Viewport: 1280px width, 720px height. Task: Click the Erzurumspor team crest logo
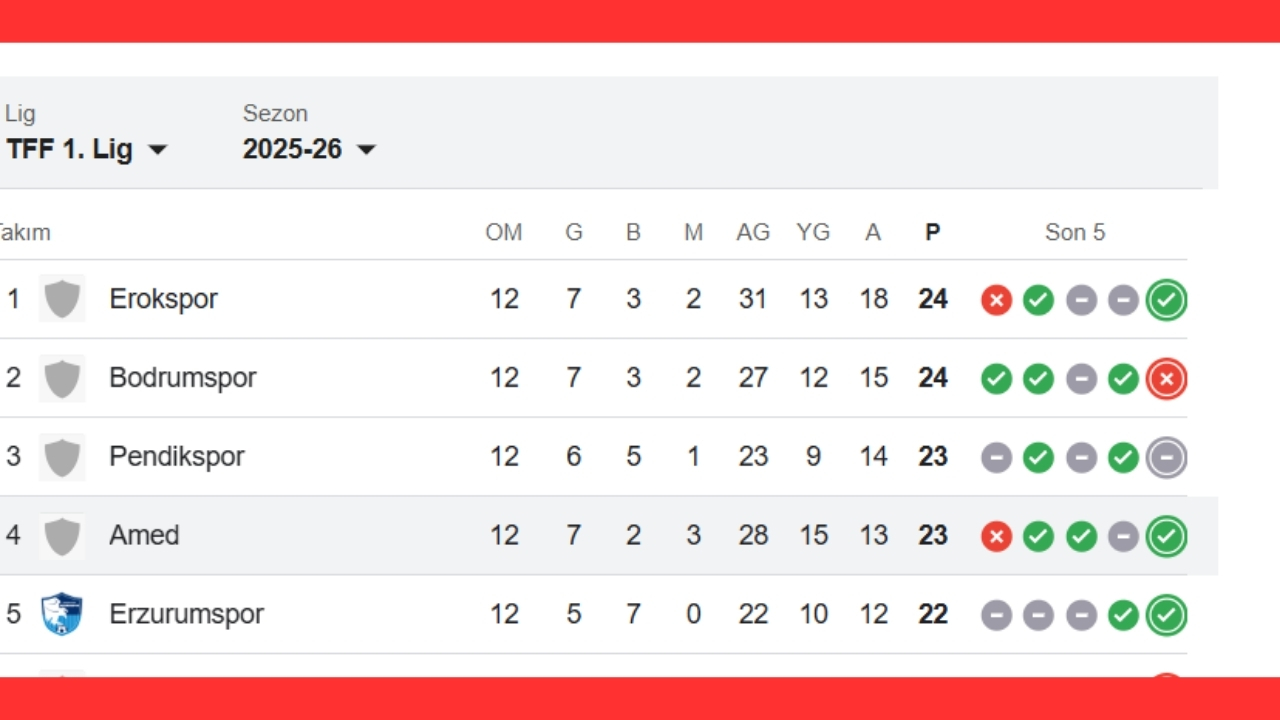pyautogui.click(x=62, y=614)
